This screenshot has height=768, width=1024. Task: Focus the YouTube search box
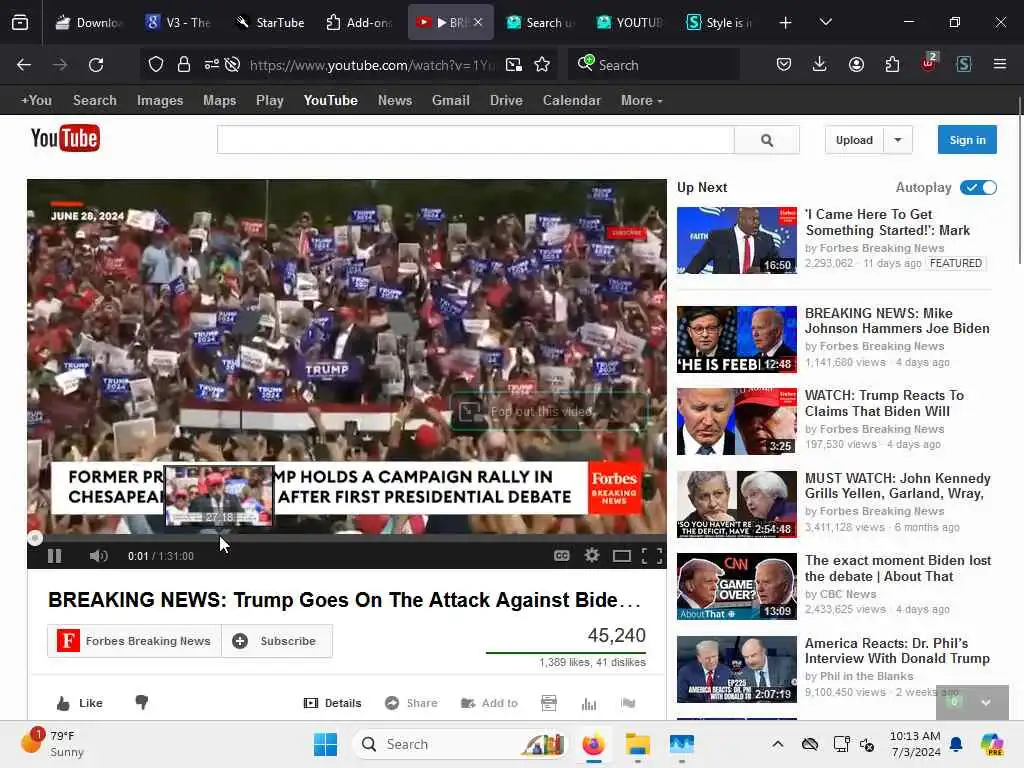point(475,140)
